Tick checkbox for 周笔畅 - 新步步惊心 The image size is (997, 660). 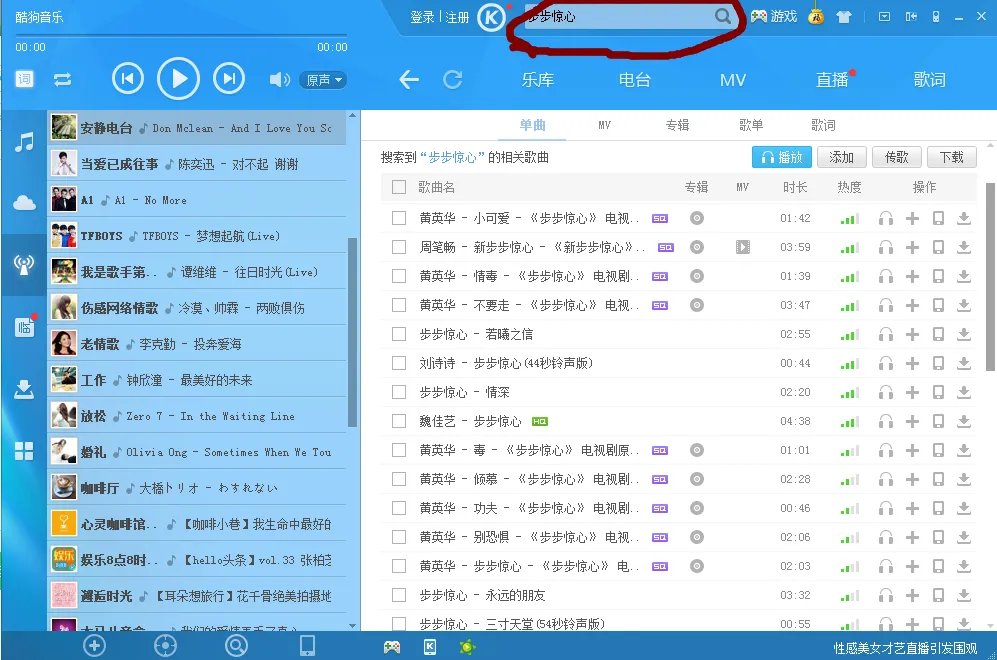[399, 247]
